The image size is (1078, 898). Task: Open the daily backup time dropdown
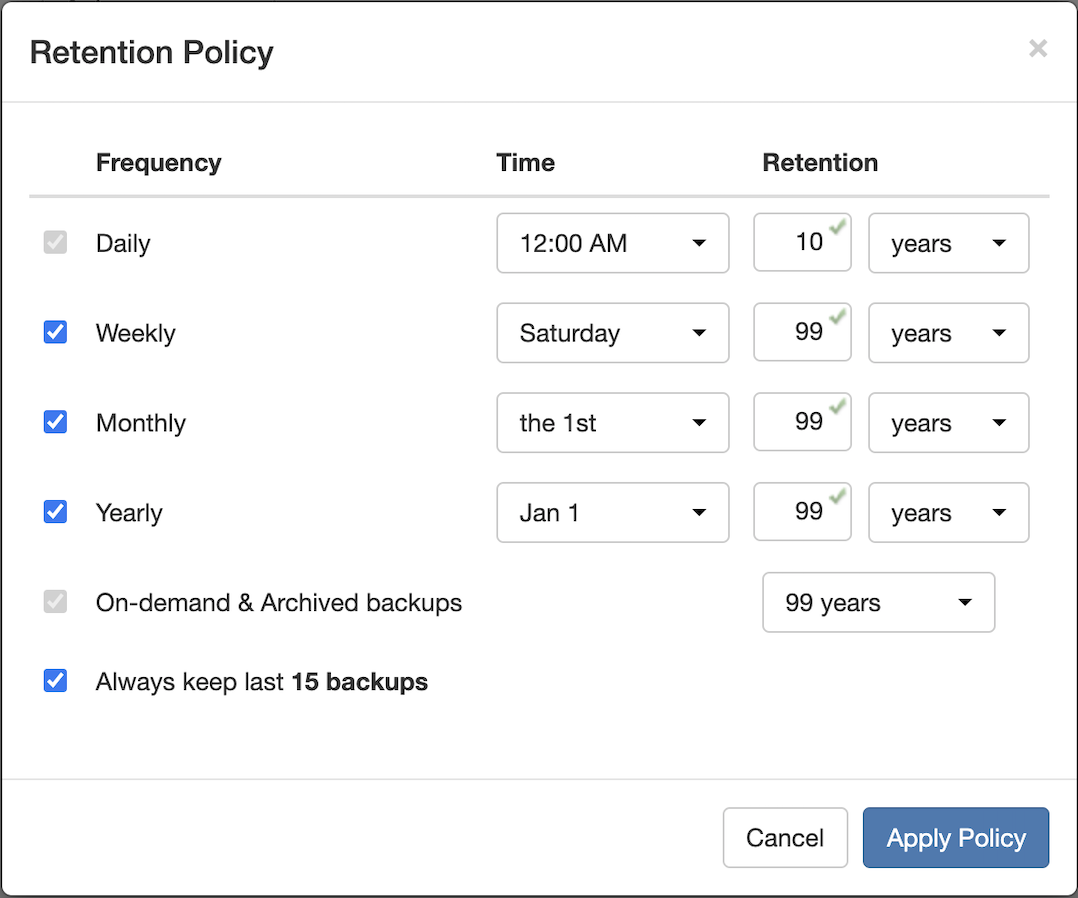(612, 243)
